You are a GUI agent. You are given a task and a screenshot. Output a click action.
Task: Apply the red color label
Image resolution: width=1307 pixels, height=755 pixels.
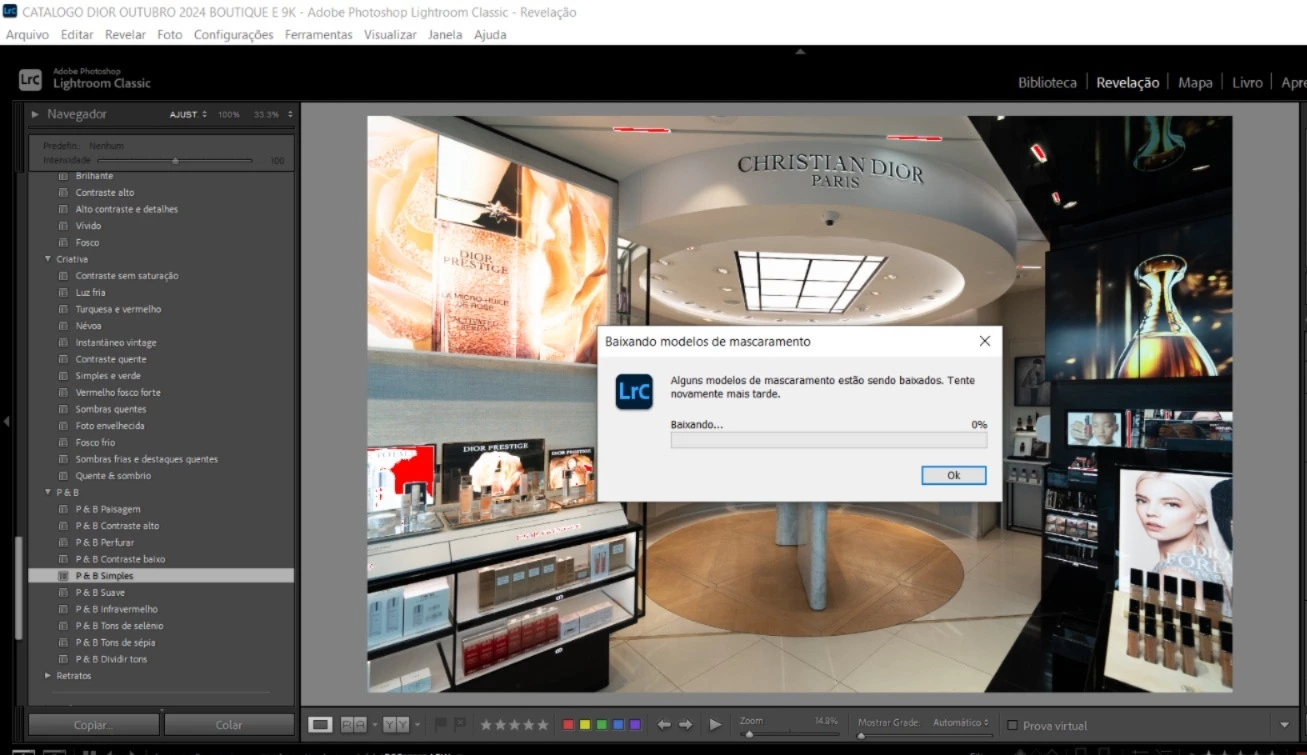[x=568, y=725]
